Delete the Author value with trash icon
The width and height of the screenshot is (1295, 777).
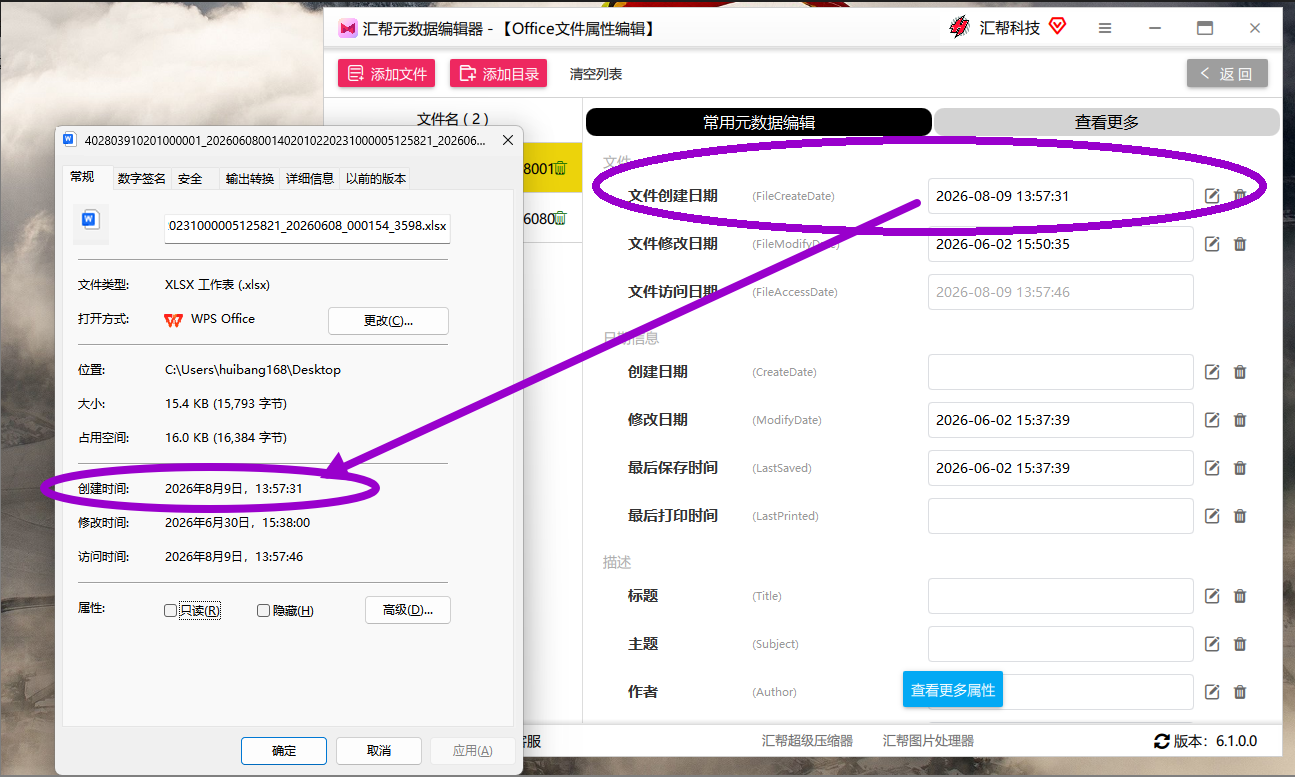1240,692
